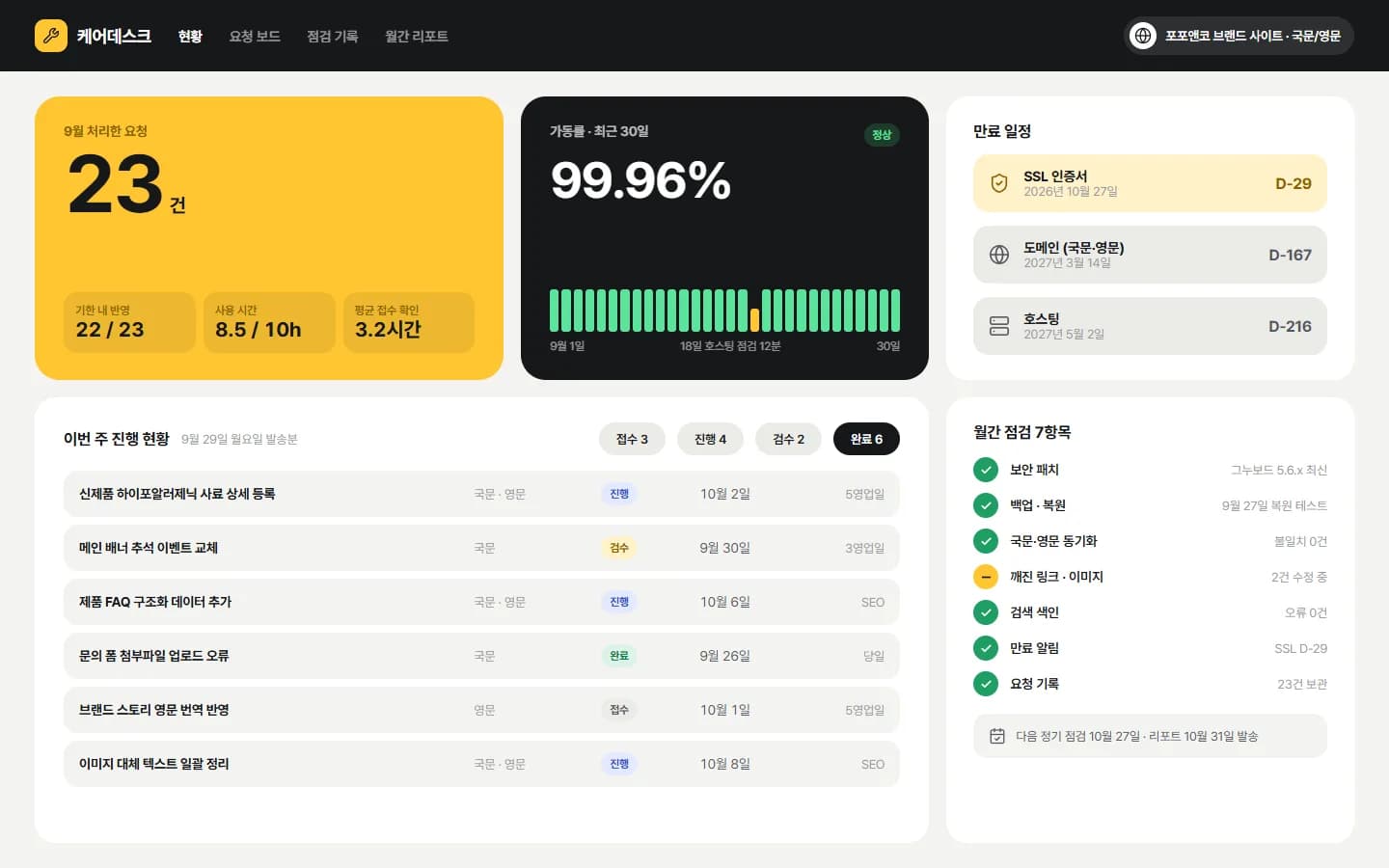Click the 정상 status badge on uptime card
The width and height of the screenshot is (1389, 868).
pos(882,135)
